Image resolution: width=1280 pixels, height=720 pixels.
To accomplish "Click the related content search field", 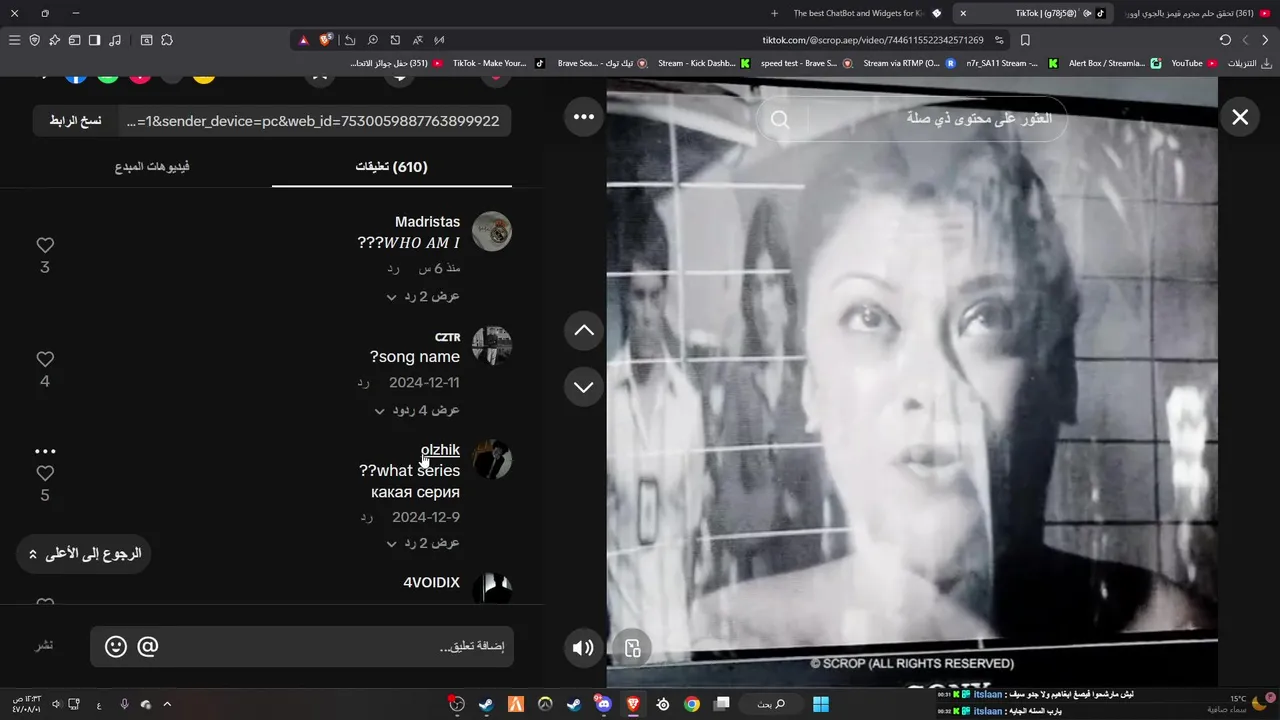I will click(910, 119).
